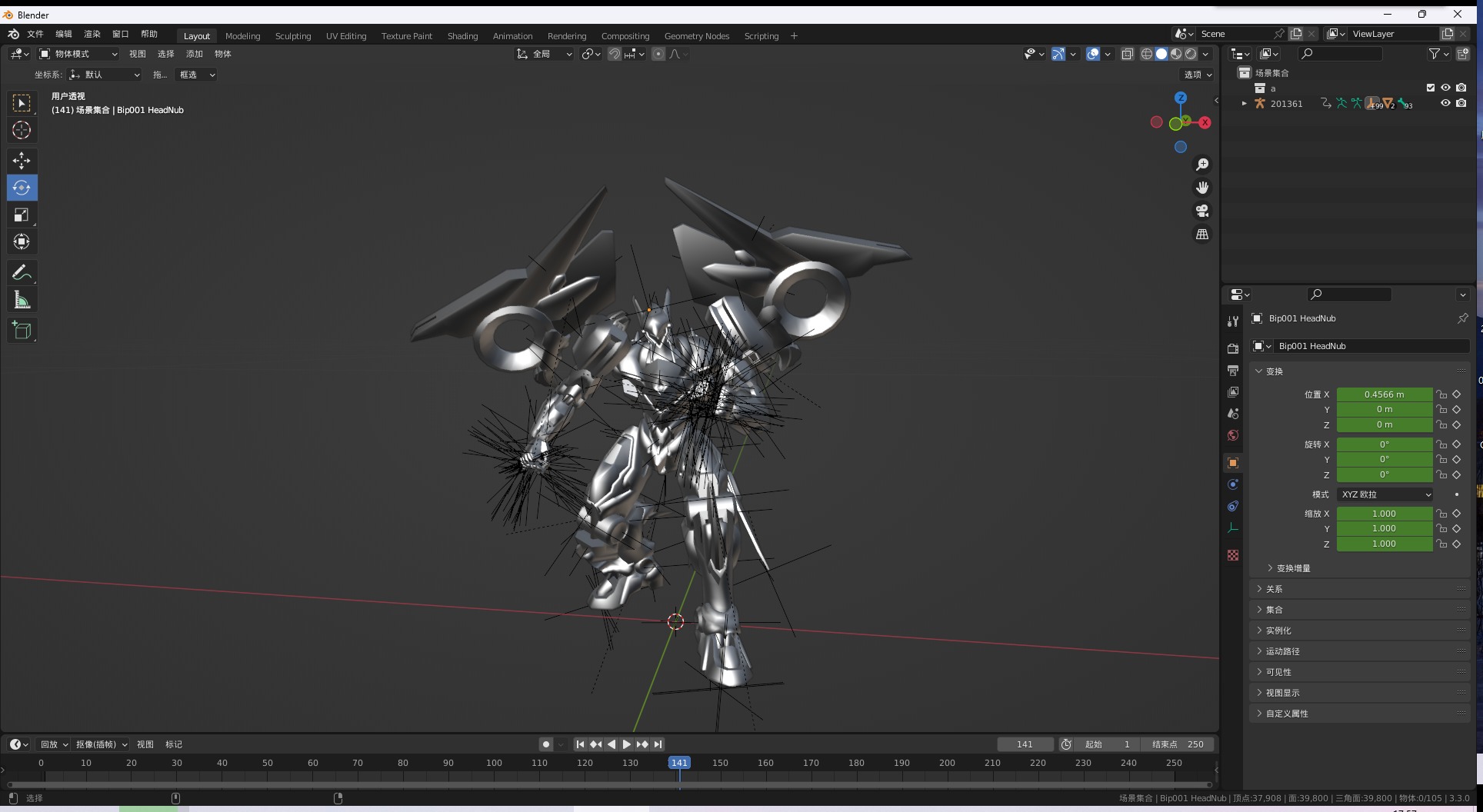Switch to Scripting workspace tab
The image size is (1483, 812).
coord(761,36)
